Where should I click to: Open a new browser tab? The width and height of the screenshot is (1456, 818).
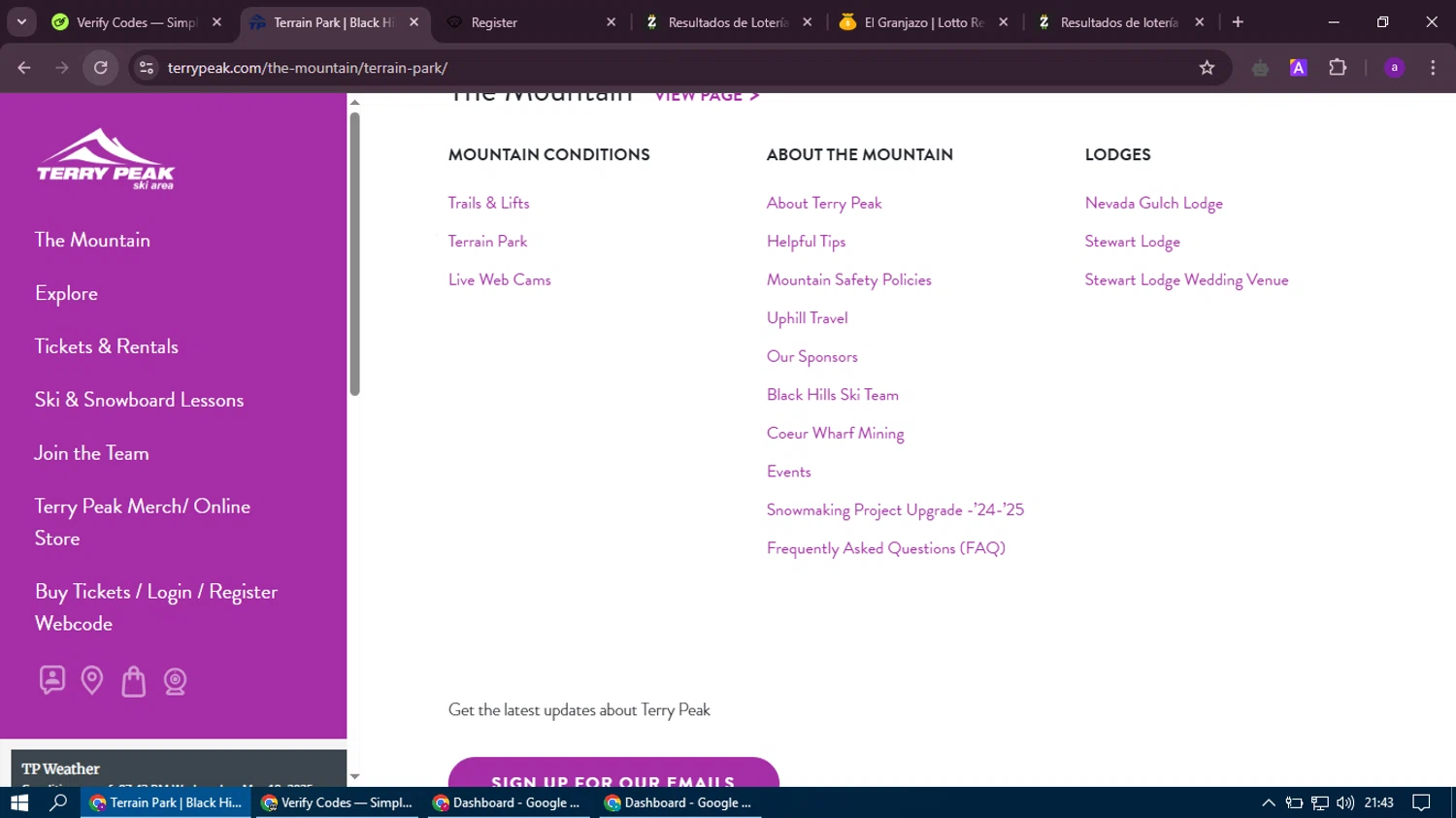(x=1238, y=21)
